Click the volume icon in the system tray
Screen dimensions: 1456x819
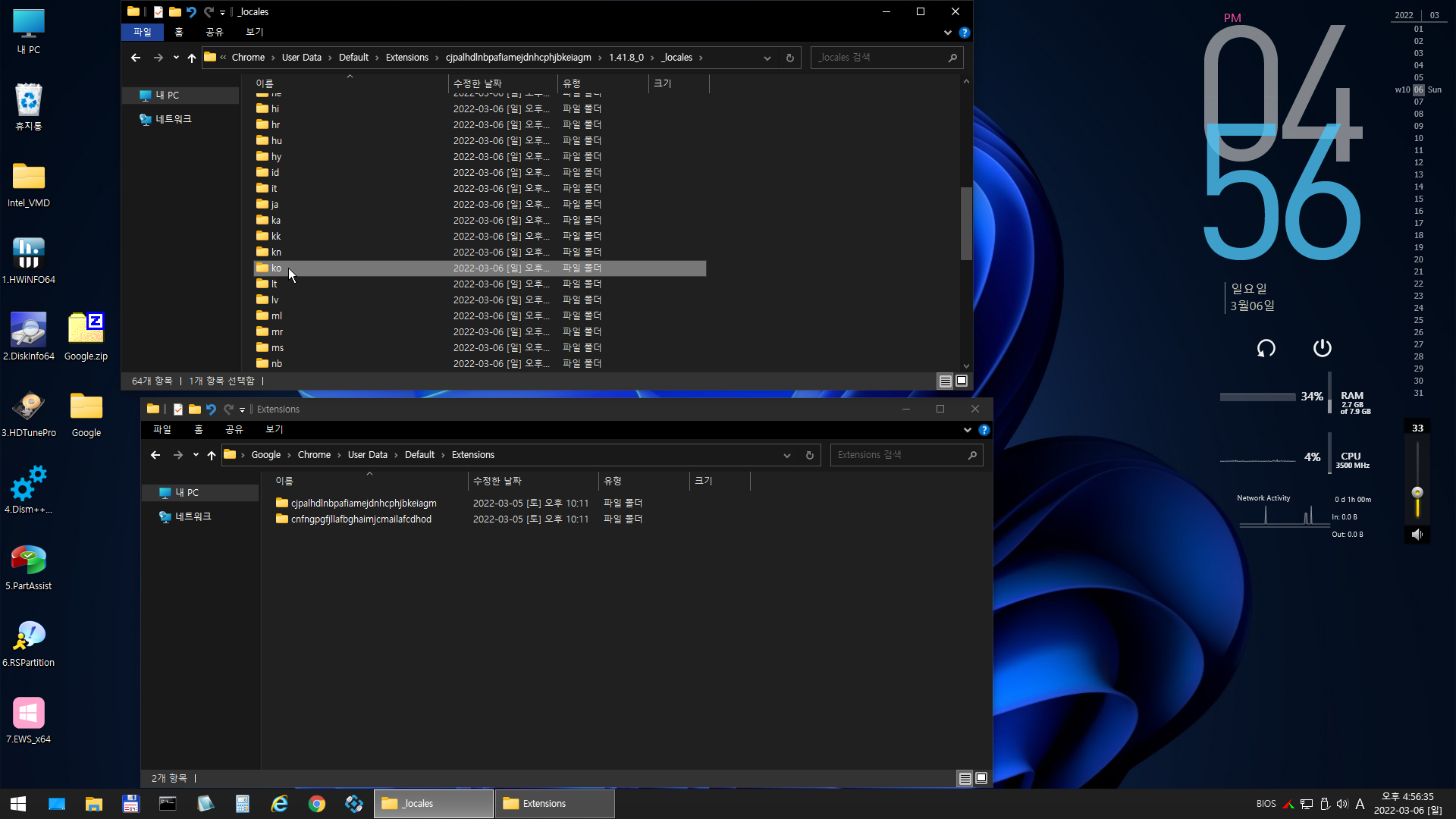pos(1342,804)
